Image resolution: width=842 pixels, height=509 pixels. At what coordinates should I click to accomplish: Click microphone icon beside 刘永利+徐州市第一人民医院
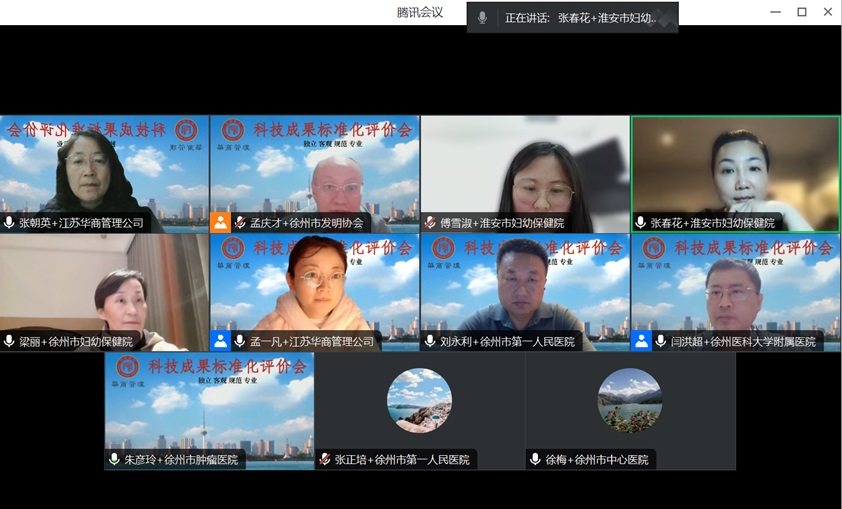click(430, 341)
